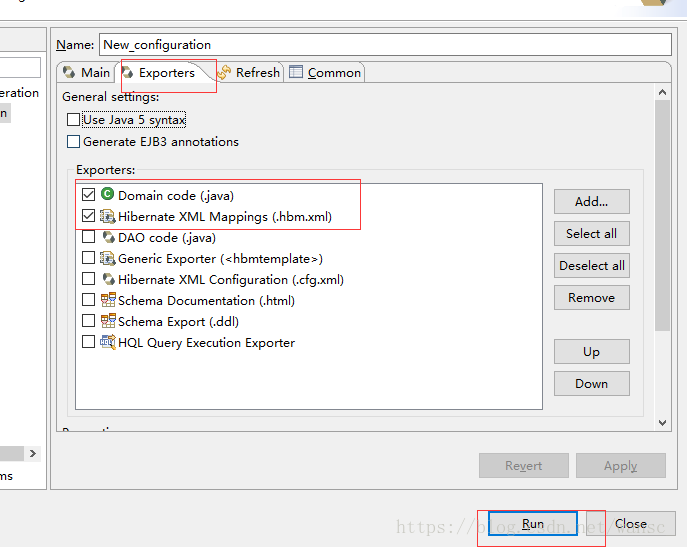Enable Use Java 5 syntax checkbox

click(73, 120)
